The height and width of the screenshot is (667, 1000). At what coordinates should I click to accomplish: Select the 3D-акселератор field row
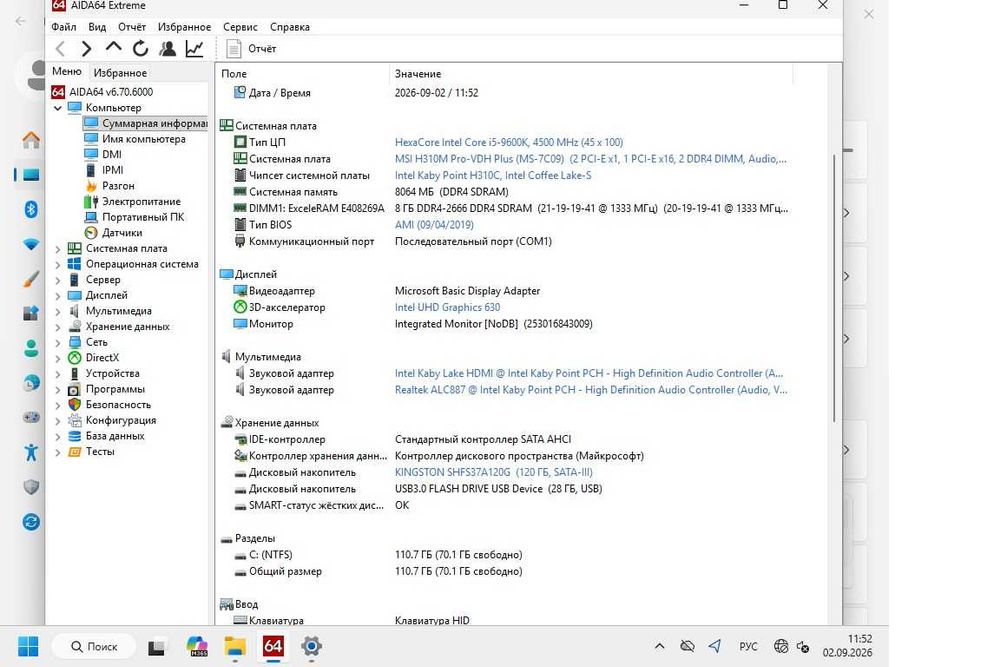[504, 307]
